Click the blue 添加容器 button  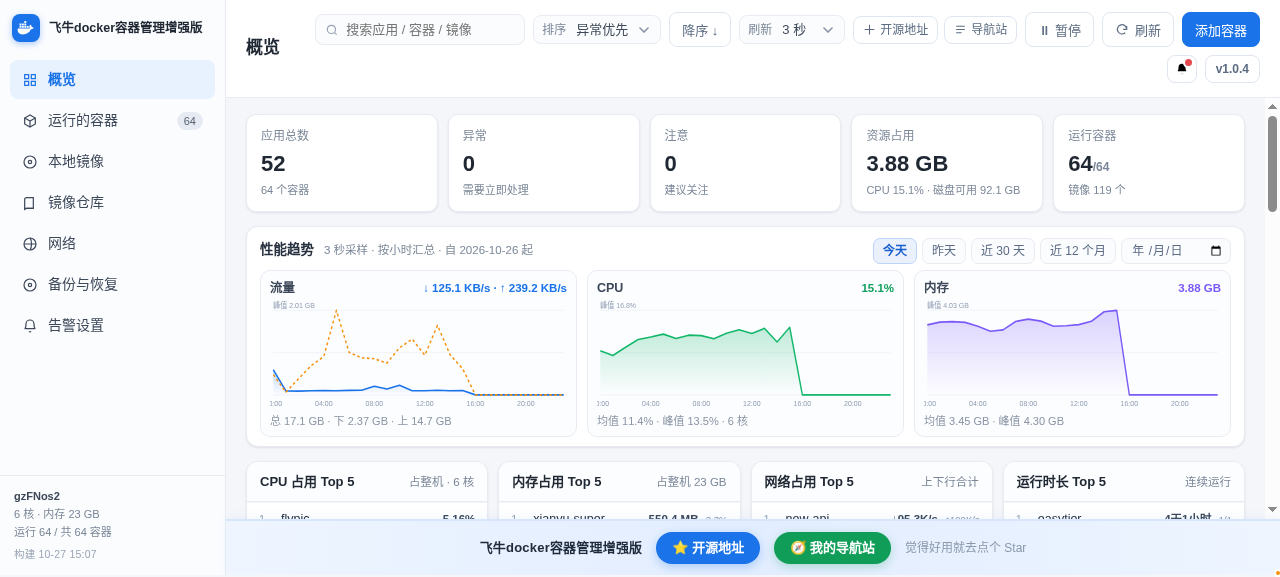pos(1221,30)
